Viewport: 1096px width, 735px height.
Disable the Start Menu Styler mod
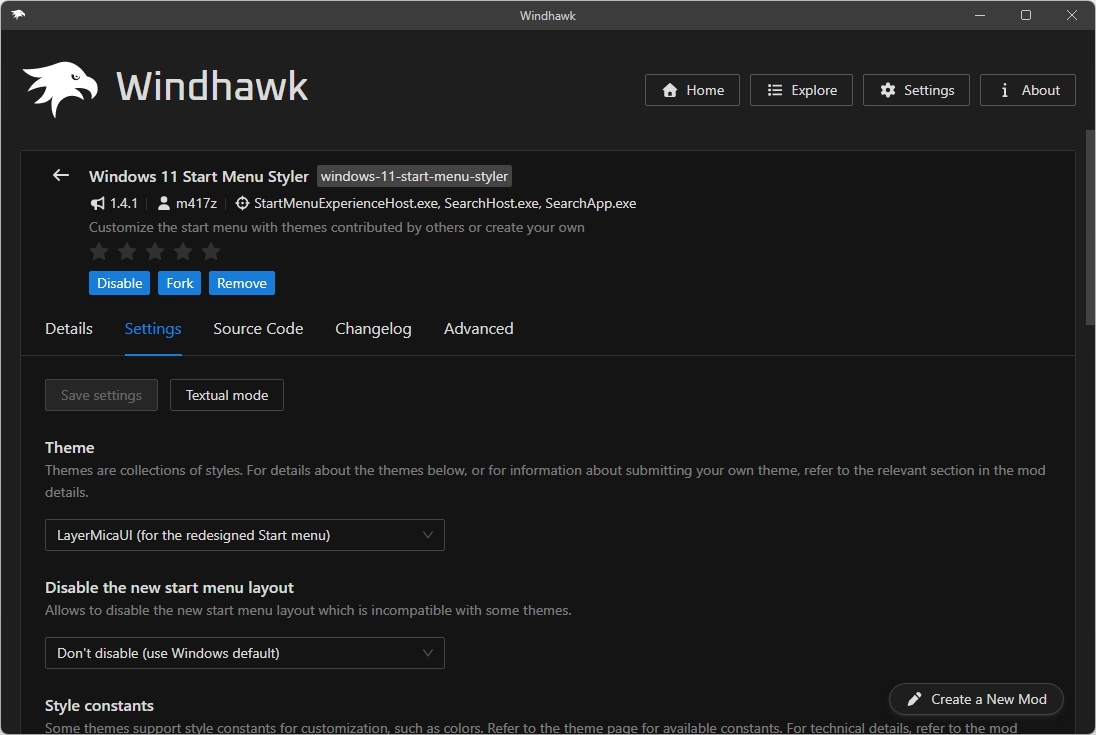pyautogui.click(x=119, y=283)
